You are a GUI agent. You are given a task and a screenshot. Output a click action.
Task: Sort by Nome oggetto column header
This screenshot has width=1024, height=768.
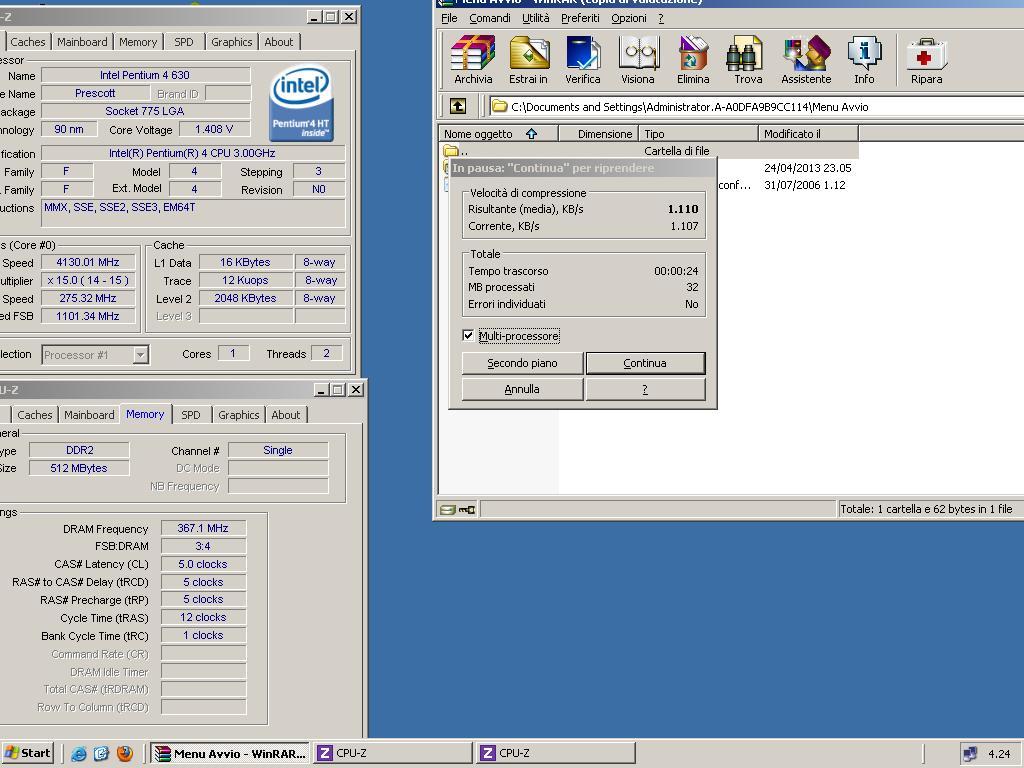[498, 134]
